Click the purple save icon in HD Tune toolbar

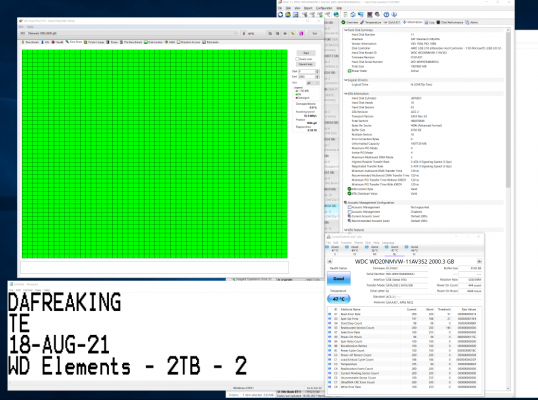[301, 34]
